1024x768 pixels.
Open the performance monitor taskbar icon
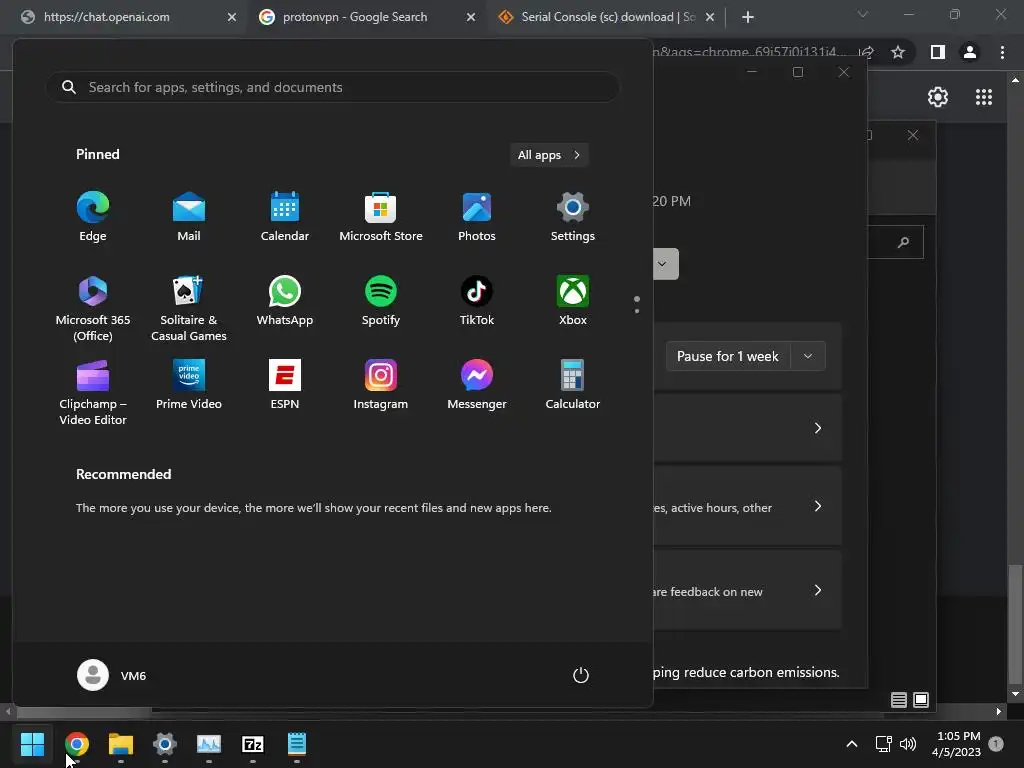click(209, 744)
